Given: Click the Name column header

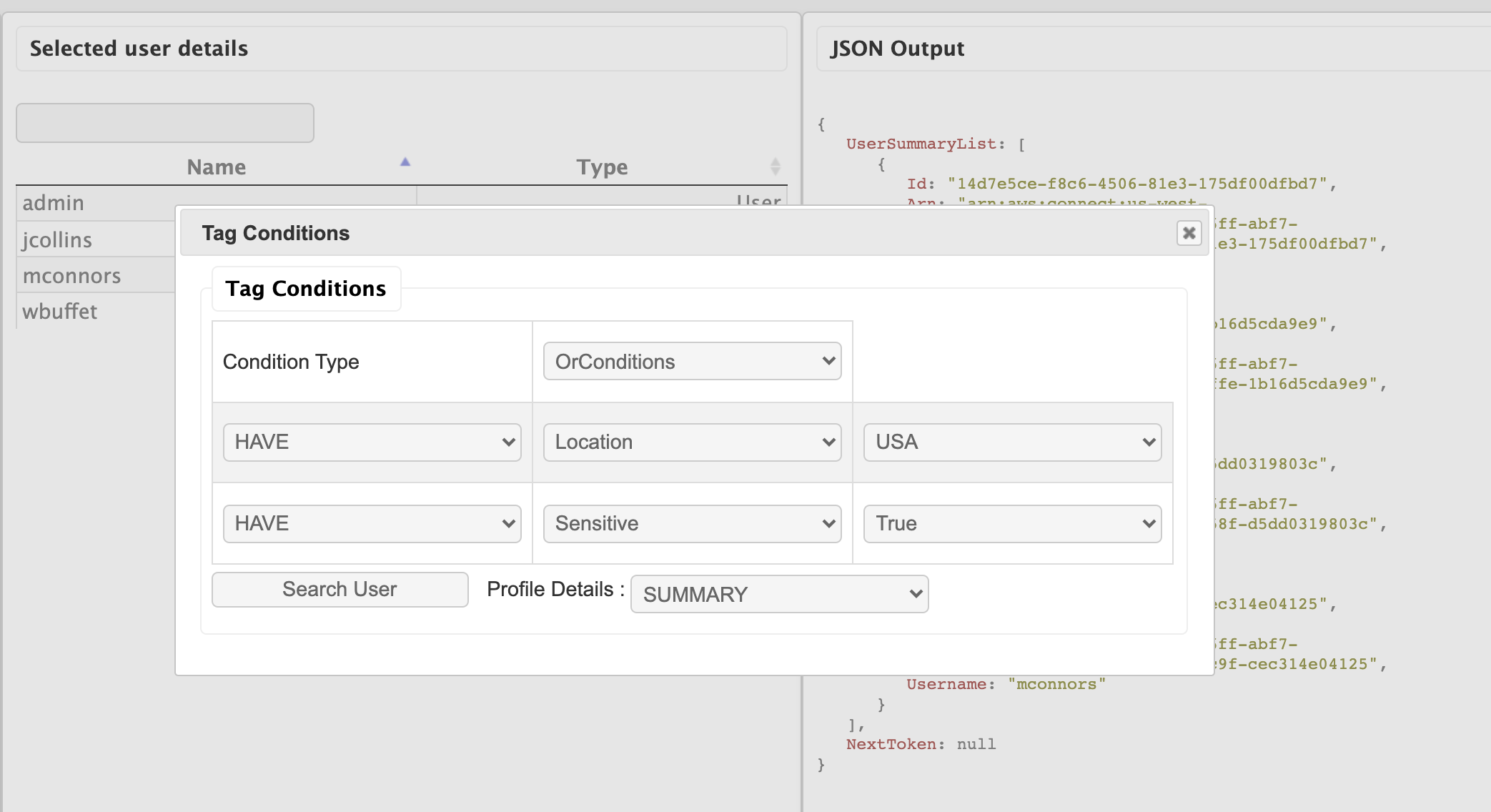Looking at the screenshot, I should pyautogui.click(x=217, y=167).
